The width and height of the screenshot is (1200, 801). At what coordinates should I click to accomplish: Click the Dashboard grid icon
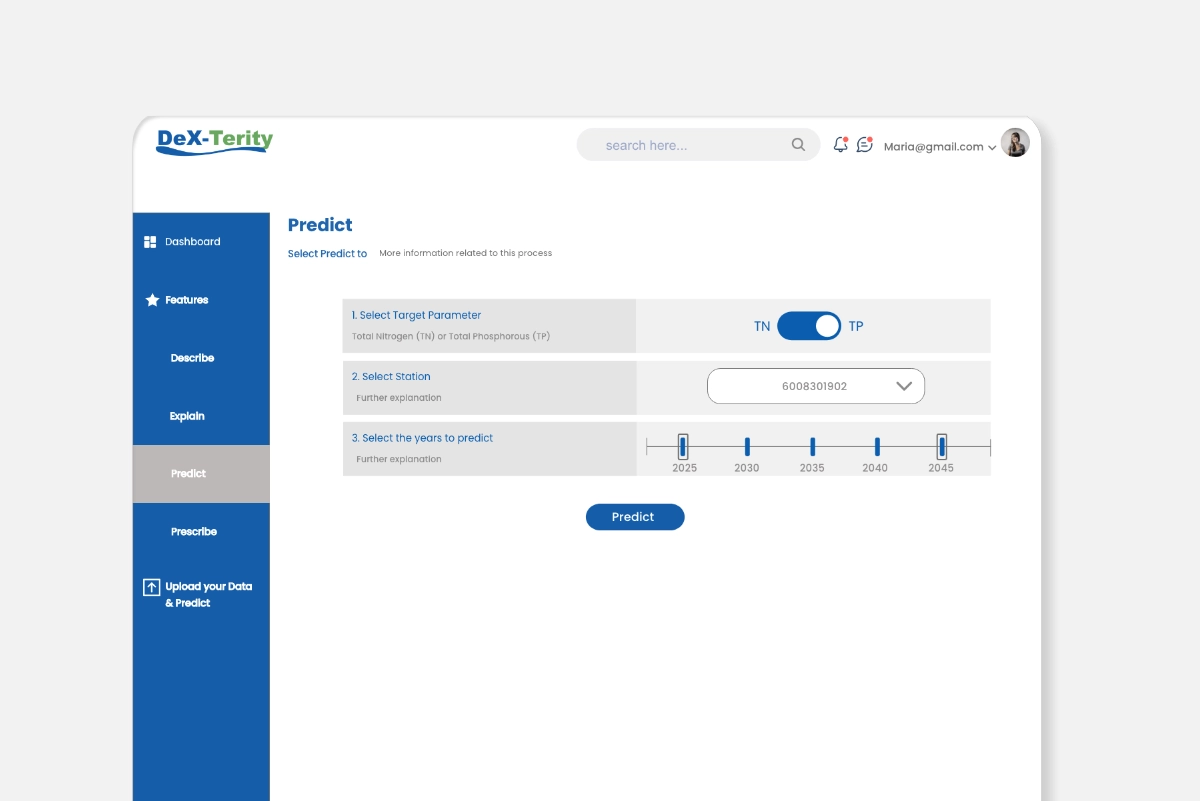(x=150, y=242)
